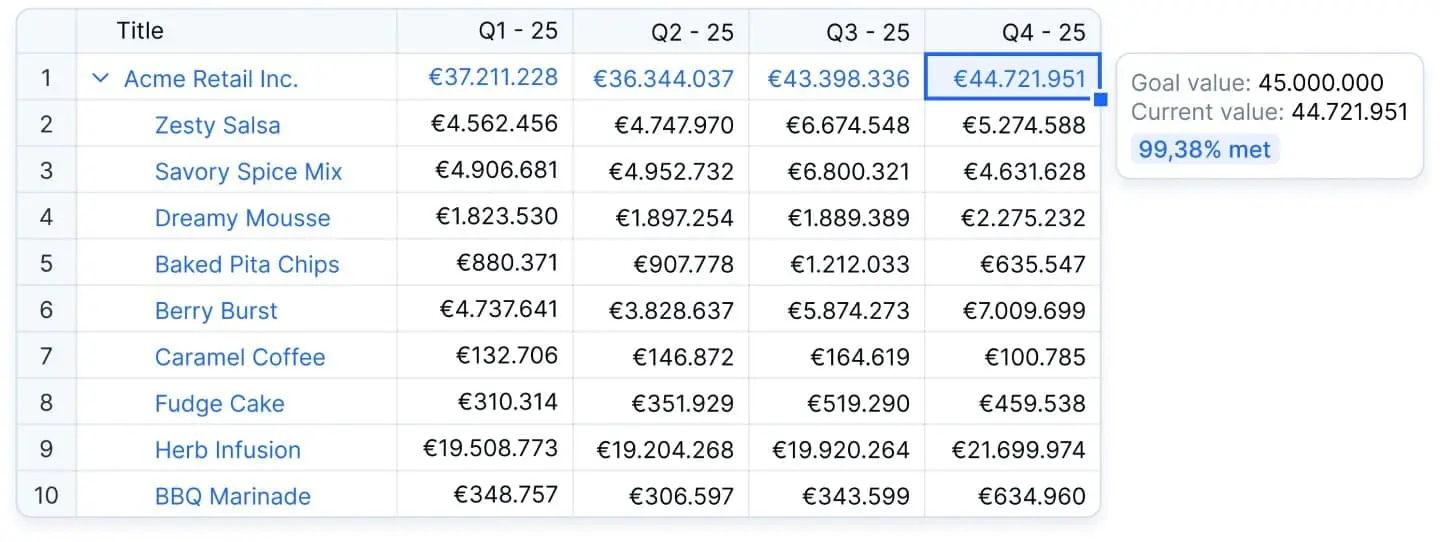Open the Savory Spice Mix link
Screen dimensions: 1440x542
pyautogui.click(x=248, y=172)
